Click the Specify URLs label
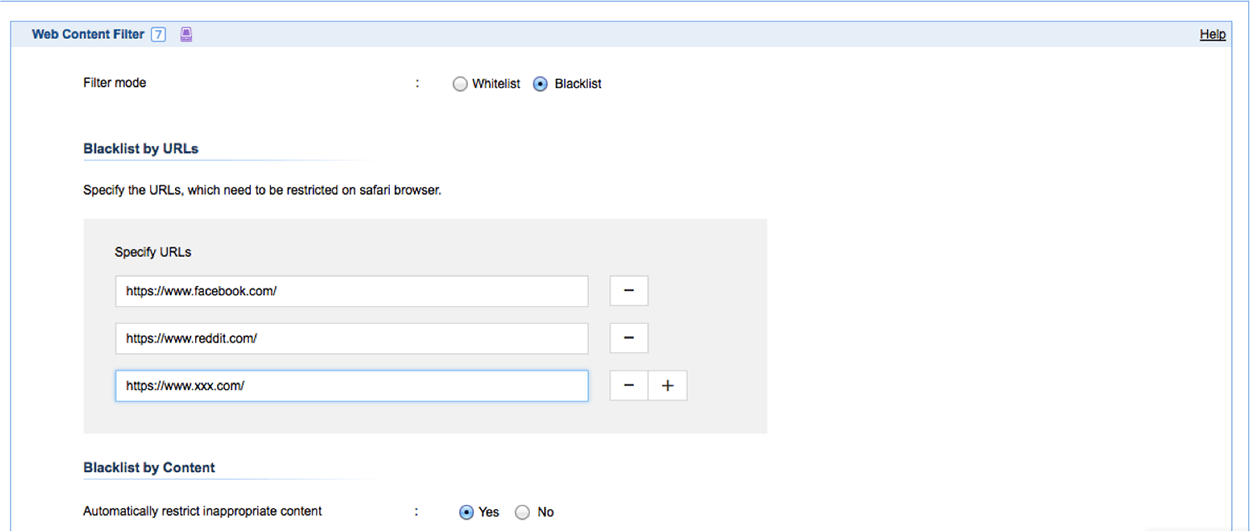1250x531 pixels. pos(153,252)
